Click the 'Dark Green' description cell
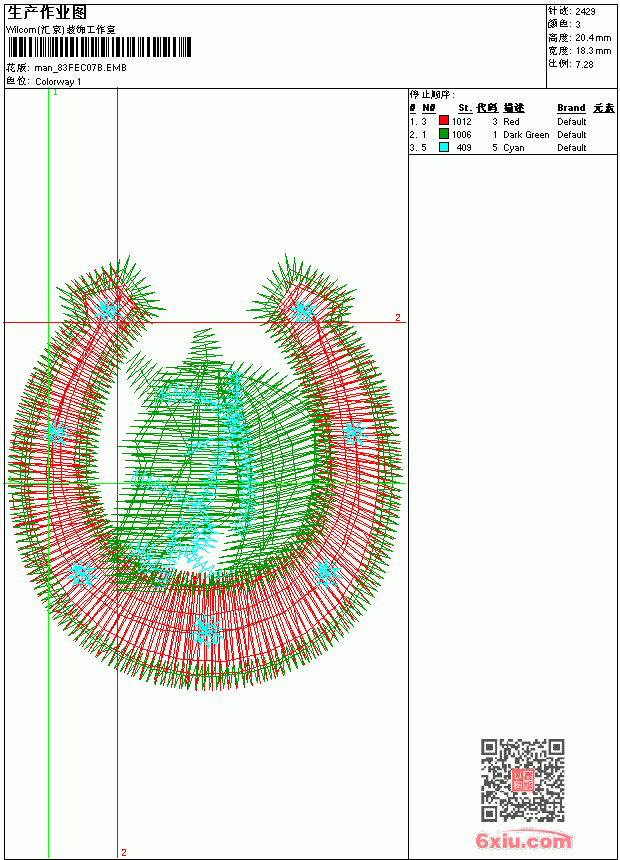 (526, 135)
